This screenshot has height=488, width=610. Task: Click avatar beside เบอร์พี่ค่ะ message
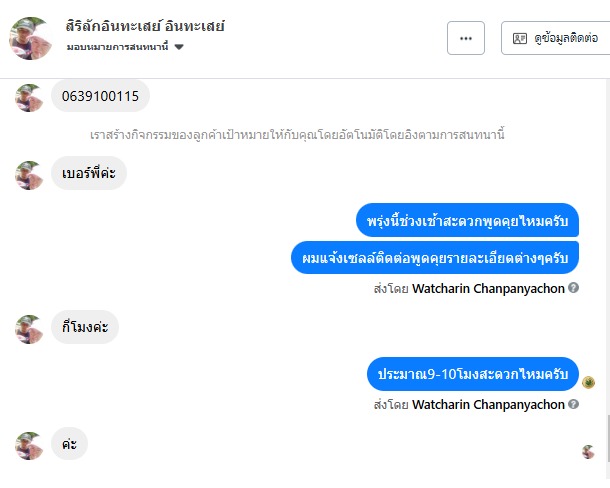tap(29, 175)
